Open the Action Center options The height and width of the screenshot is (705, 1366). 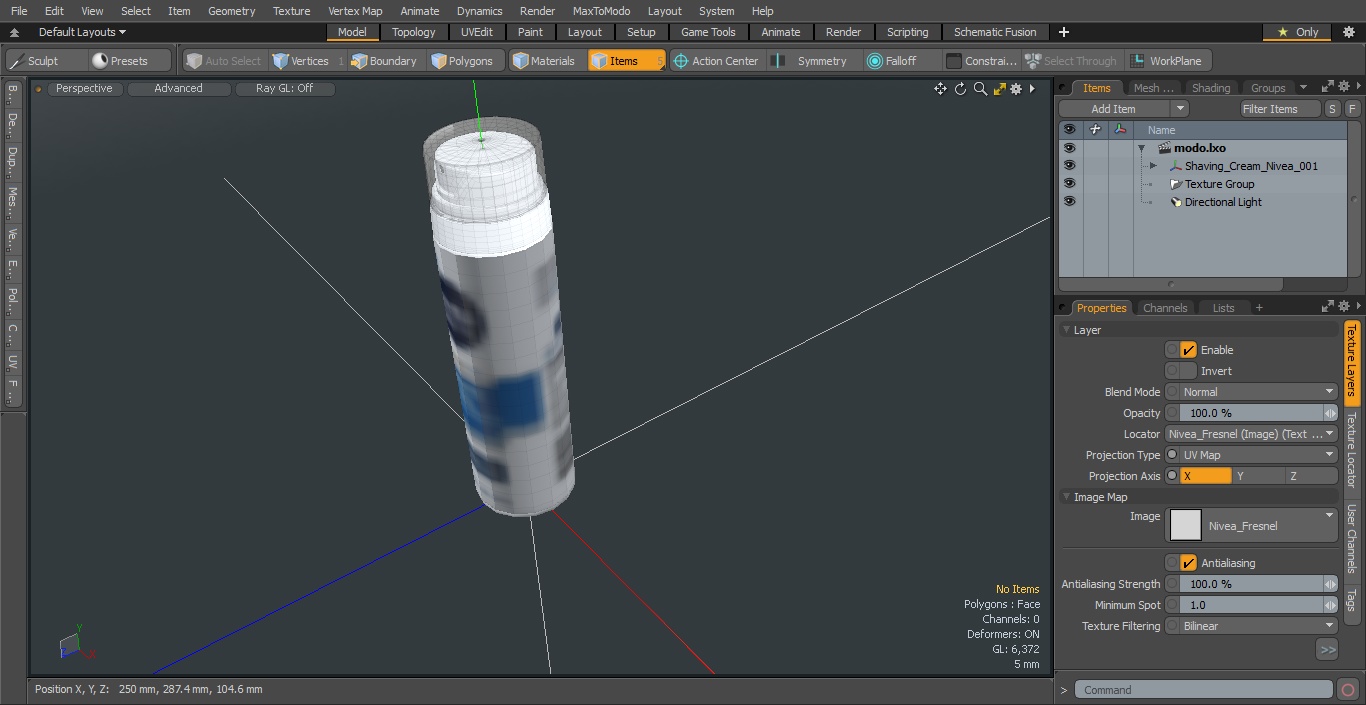[716, 61]
